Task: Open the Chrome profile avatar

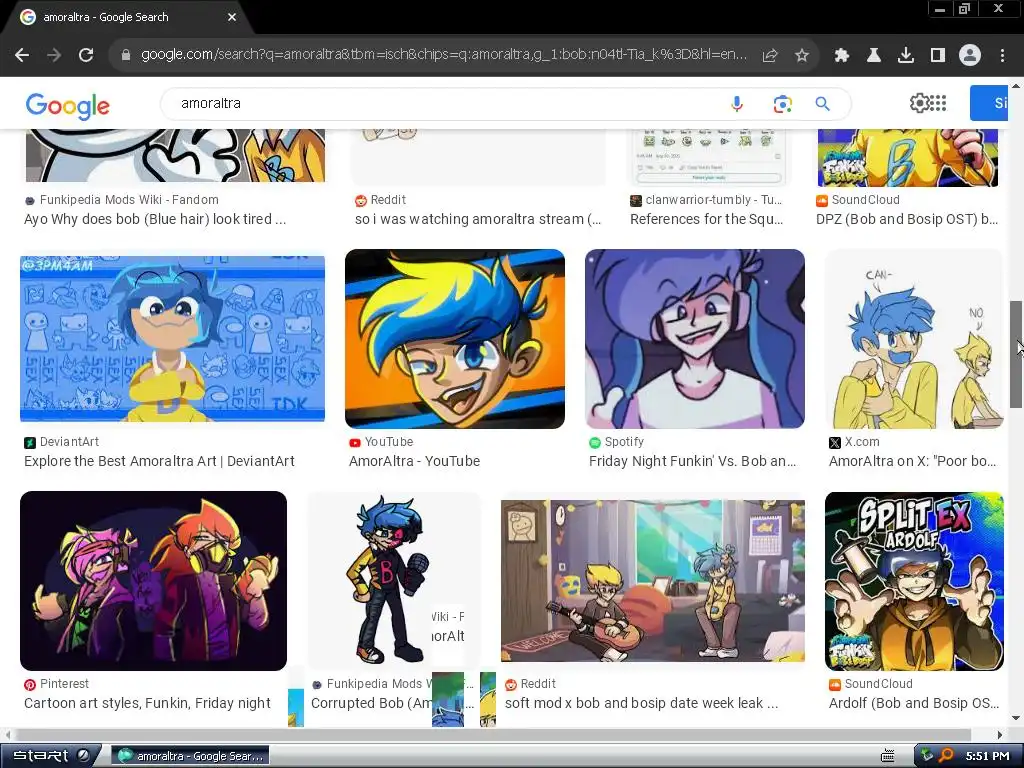Action: [x=970, y=56]
